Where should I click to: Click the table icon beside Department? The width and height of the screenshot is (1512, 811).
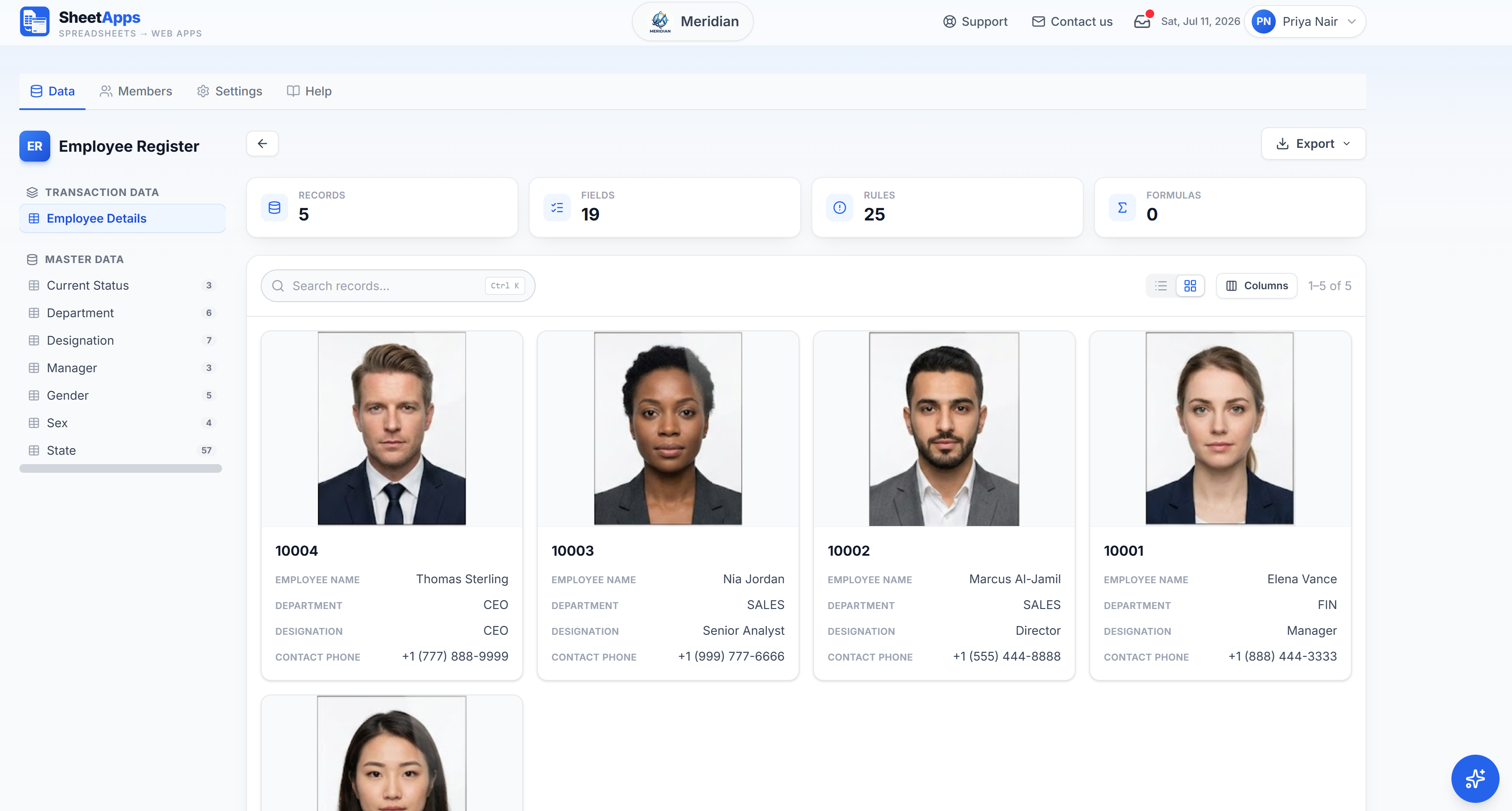34,313
